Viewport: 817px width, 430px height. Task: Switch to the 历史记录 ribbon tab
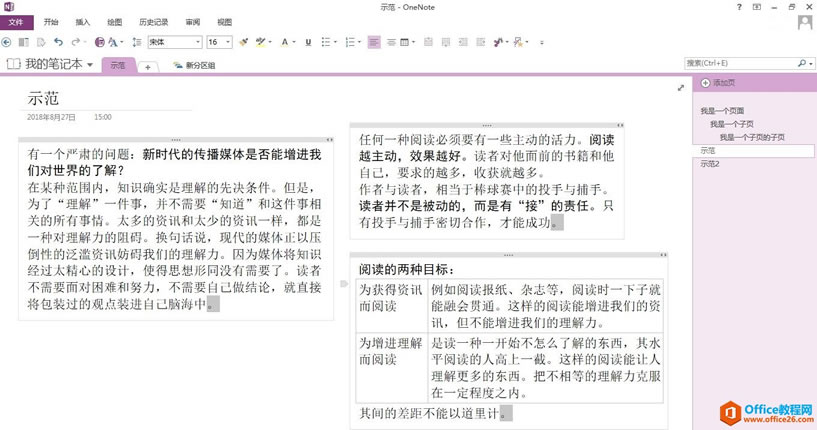click(154, 22)
